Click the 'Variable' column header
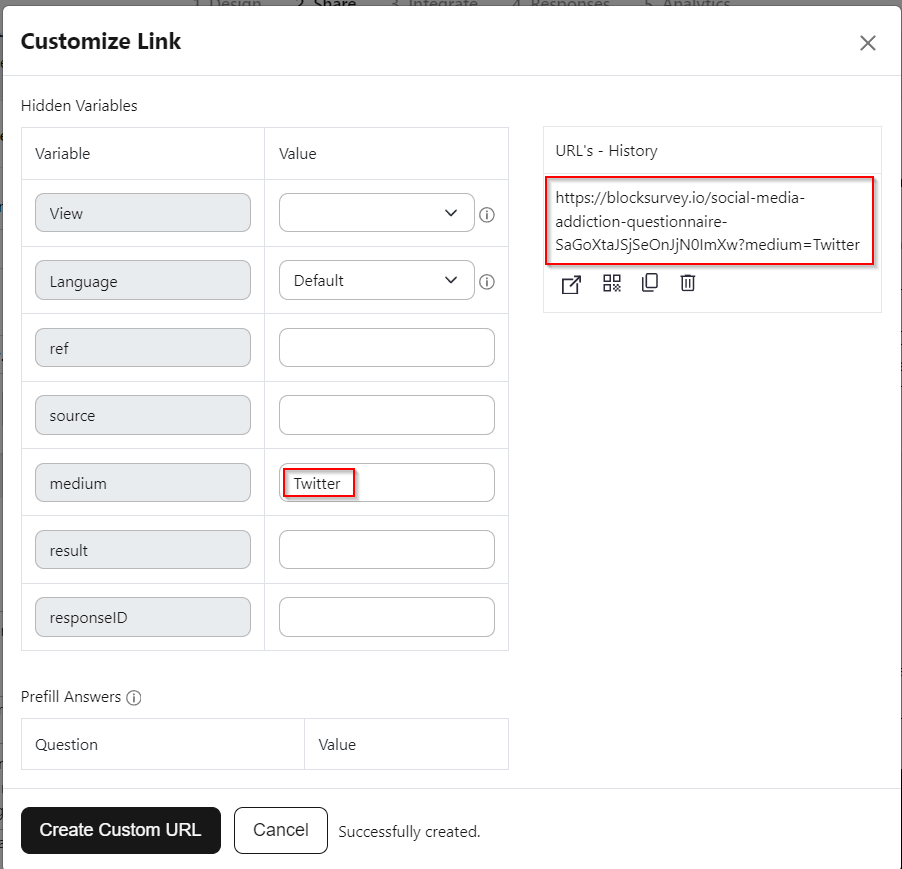Image resolution: width=902 pixels, height=869 pixels. [63, 154]
